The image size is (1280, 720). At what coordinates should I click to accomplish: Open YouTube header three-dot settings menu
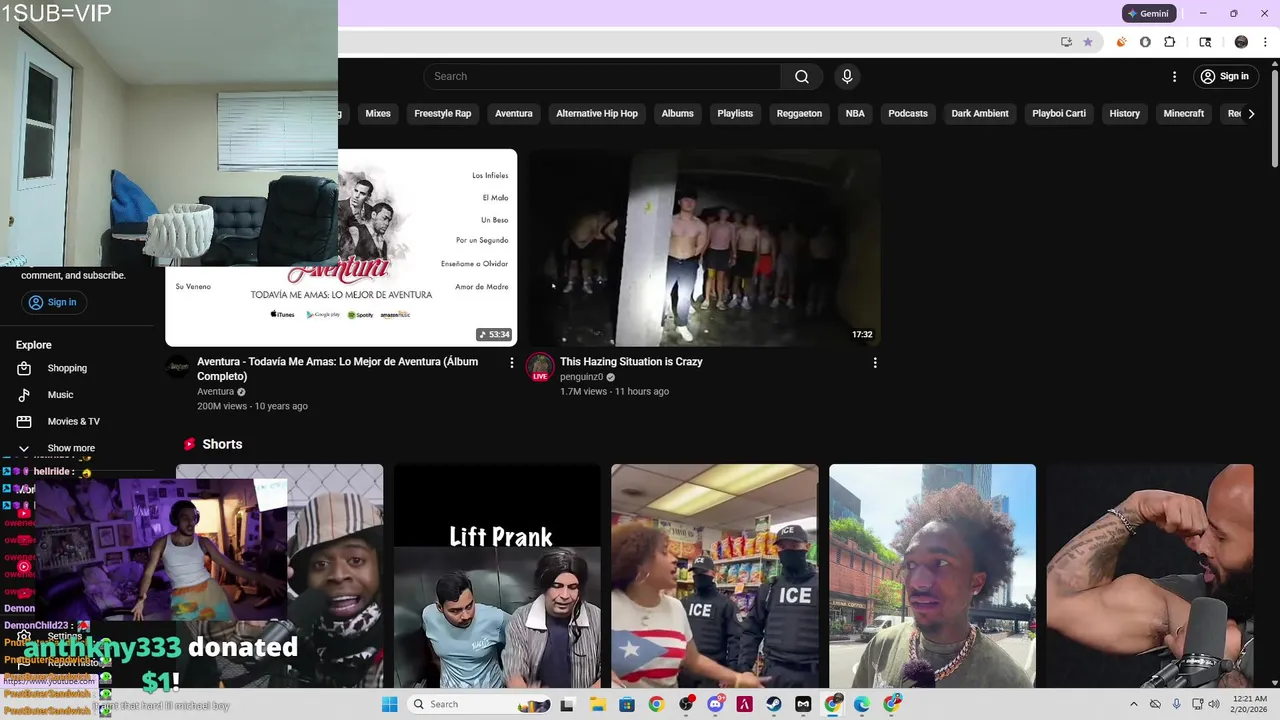click(1174, 77)
